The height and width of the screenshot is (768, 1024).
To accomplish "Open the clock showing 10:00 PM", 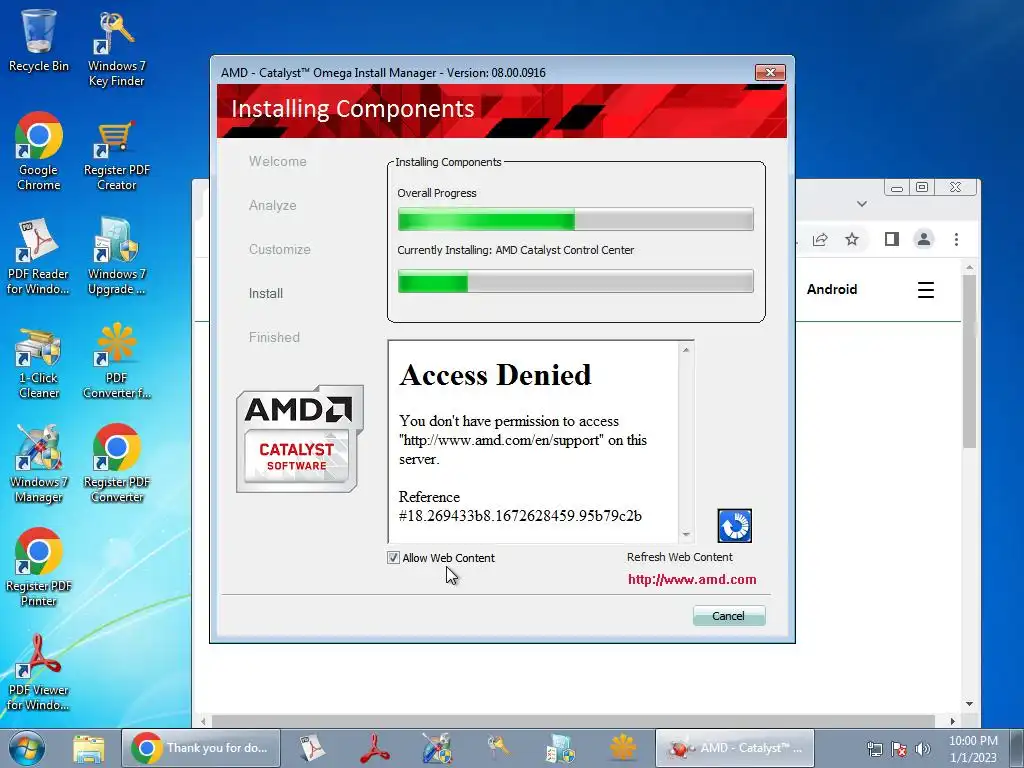I will [x=973, y=749].
